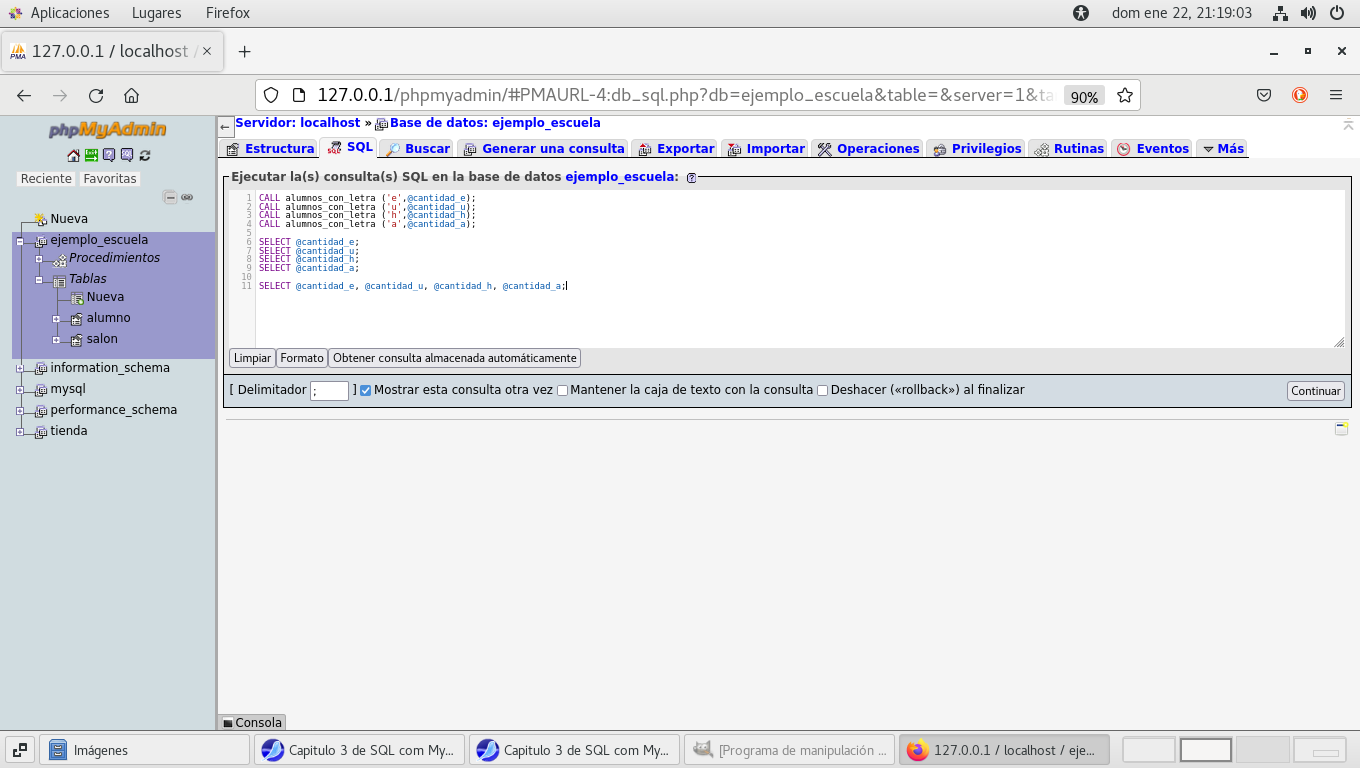Screen dimensions: 1360x768
Task: Bookmark this page with star icon
Action: point(1125,96)
